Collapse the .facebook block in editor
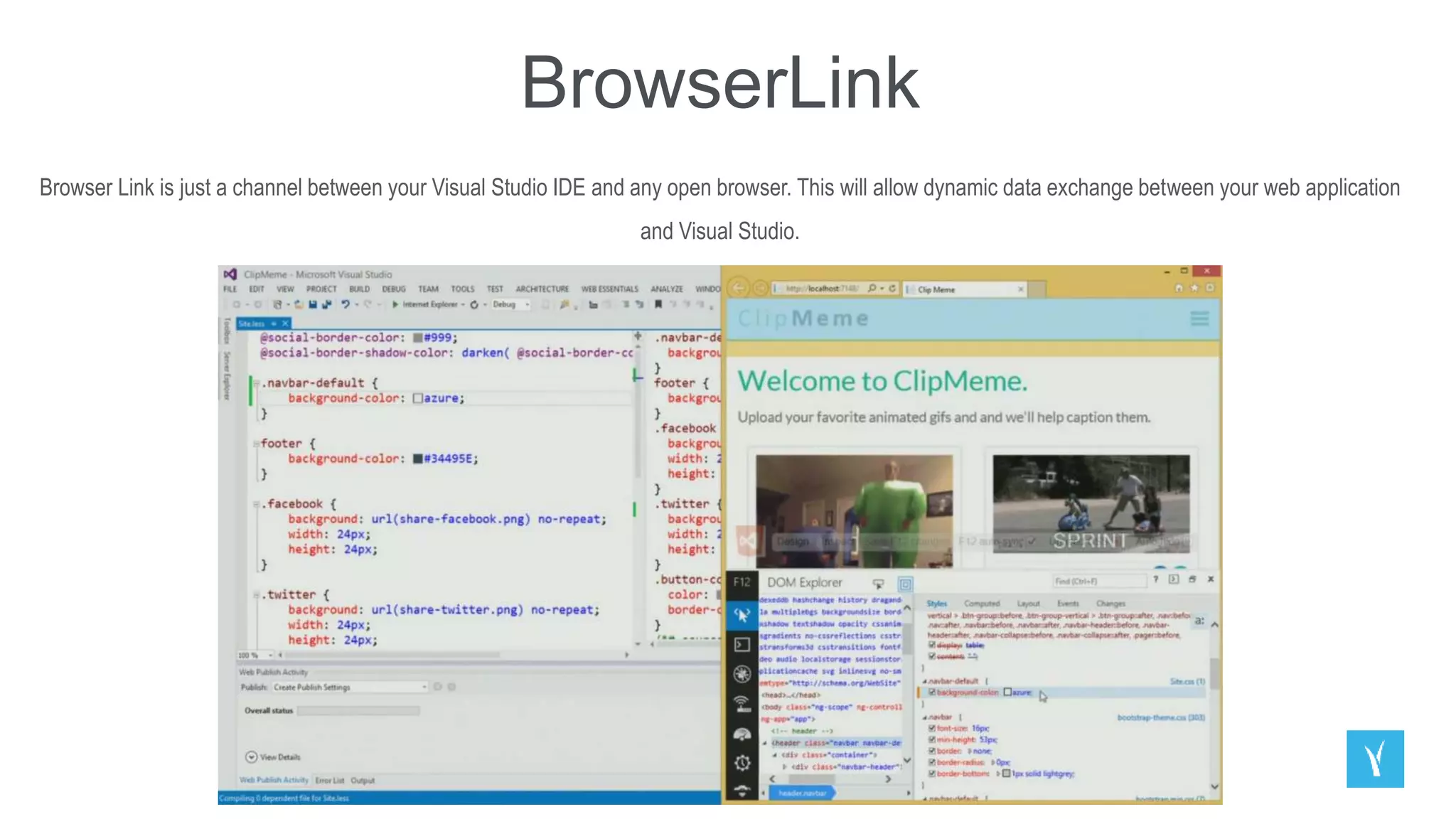Screen dimensions: 1456x819 point(256,504)
